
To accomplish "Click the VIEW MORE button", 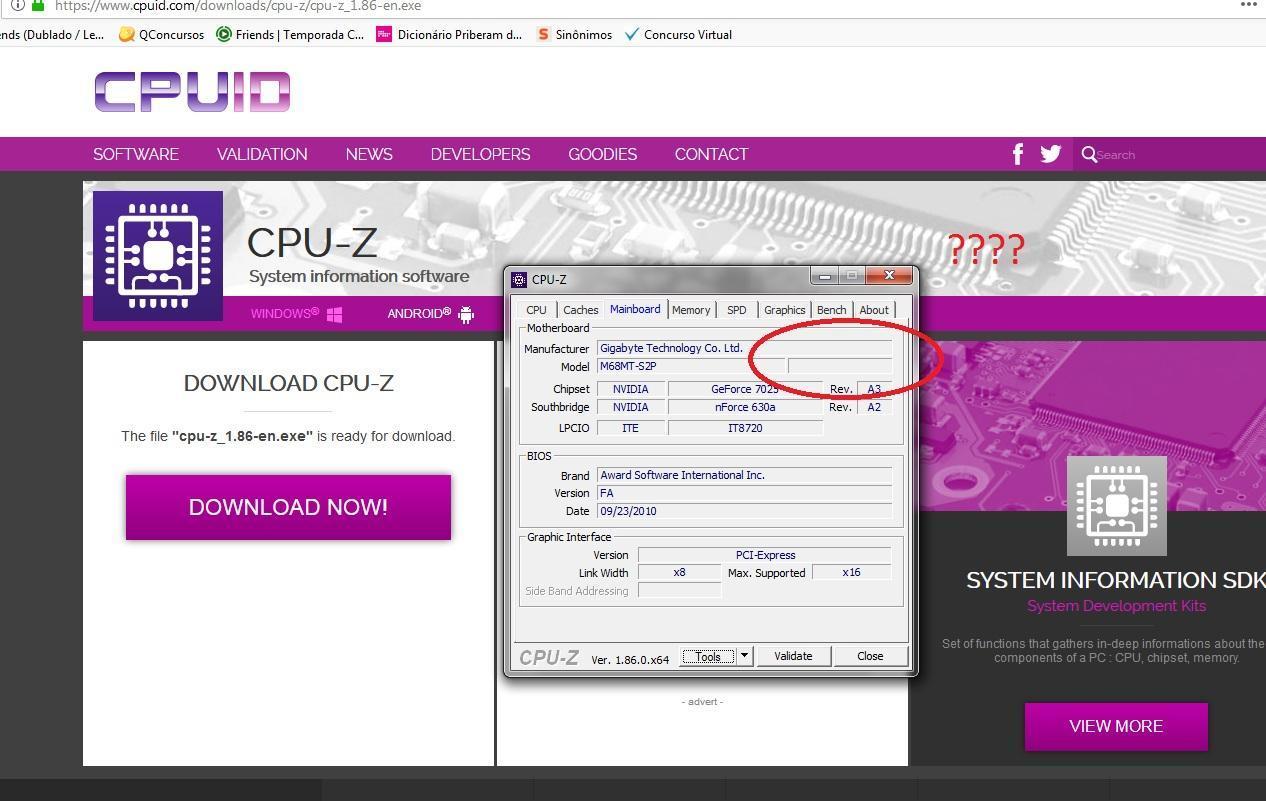I will tap(1116, 726).
